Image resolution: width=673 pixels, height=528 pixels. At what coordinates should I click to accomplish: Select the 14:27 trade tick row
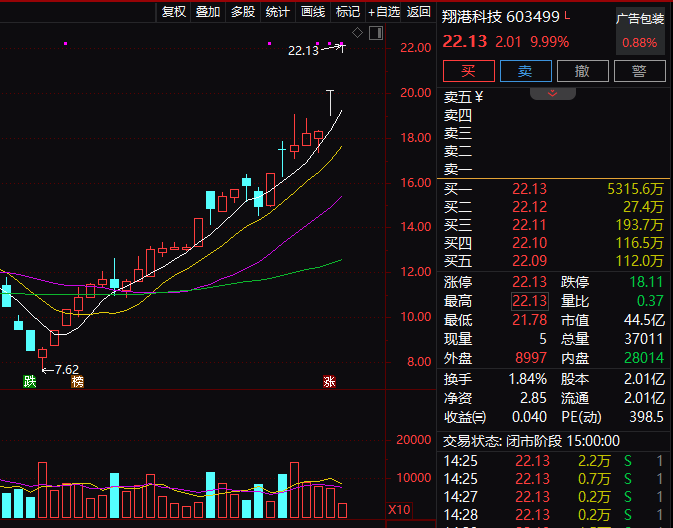pyautogui.click(x=554, y=497)
